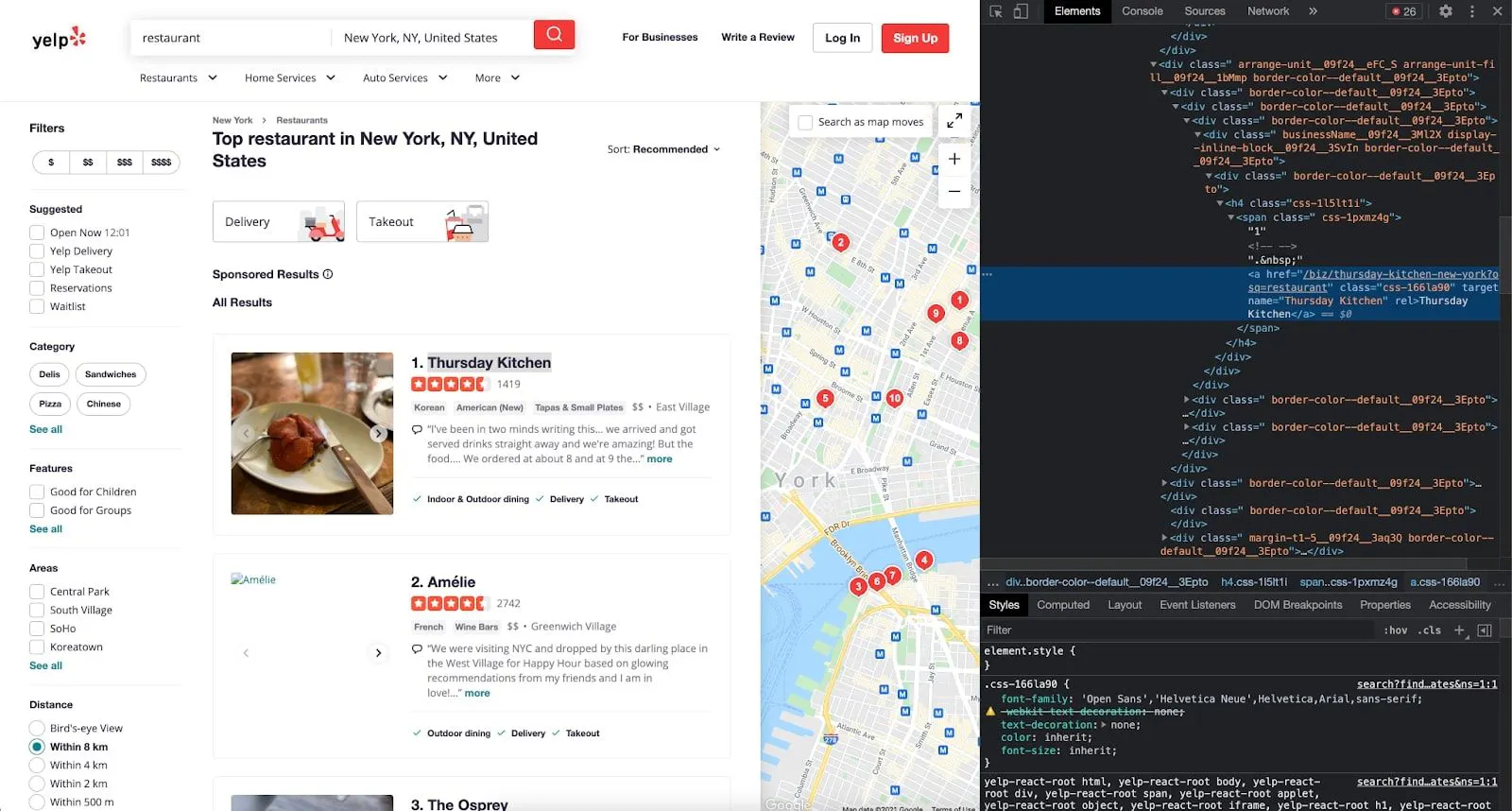Viewport: 1512px width, 811px height.
Task: Click the restaurant search input
Action: 232,38
